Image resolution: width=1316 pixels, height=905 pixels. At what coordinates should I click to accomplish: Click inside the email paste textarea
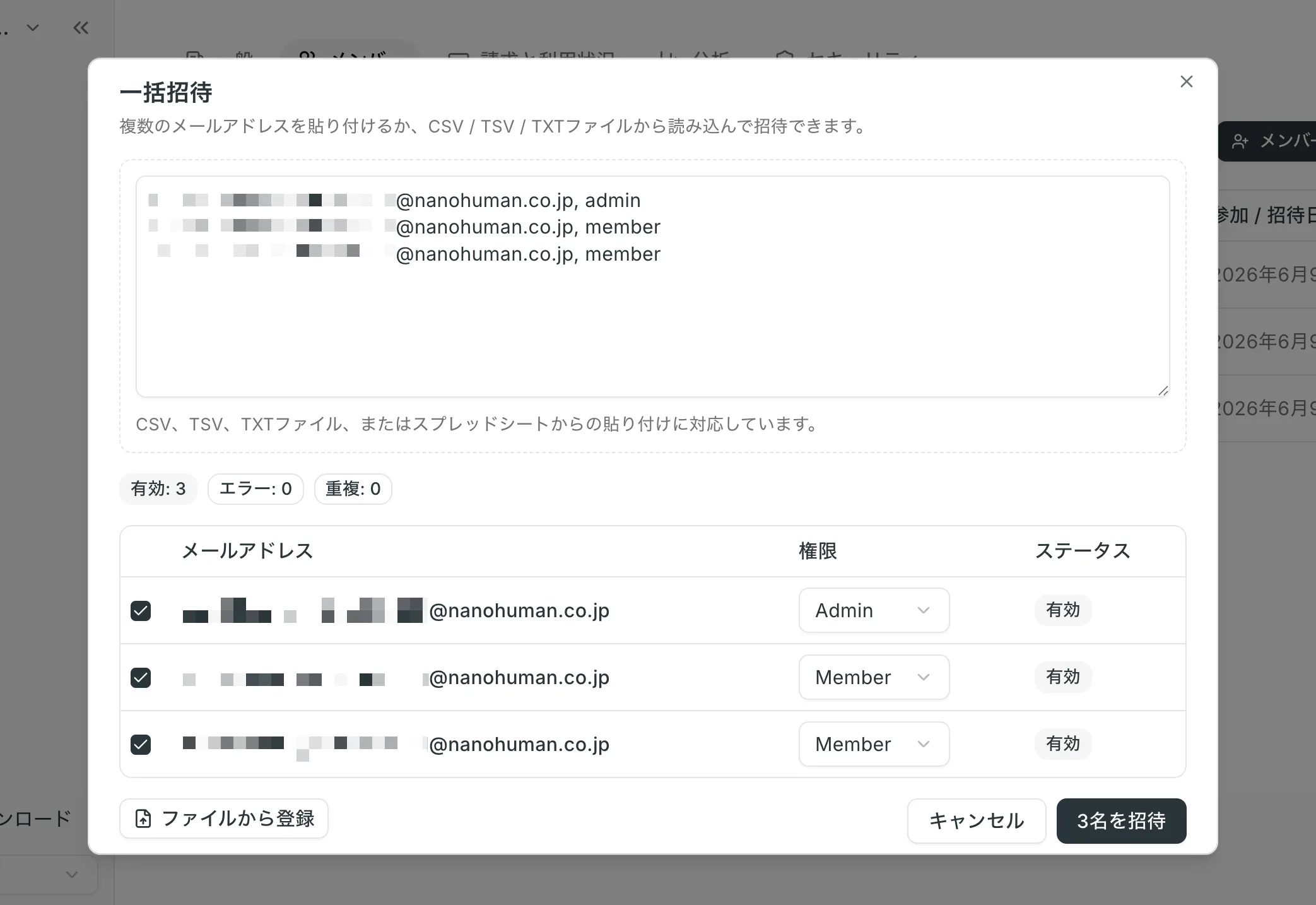pos(653,287)
